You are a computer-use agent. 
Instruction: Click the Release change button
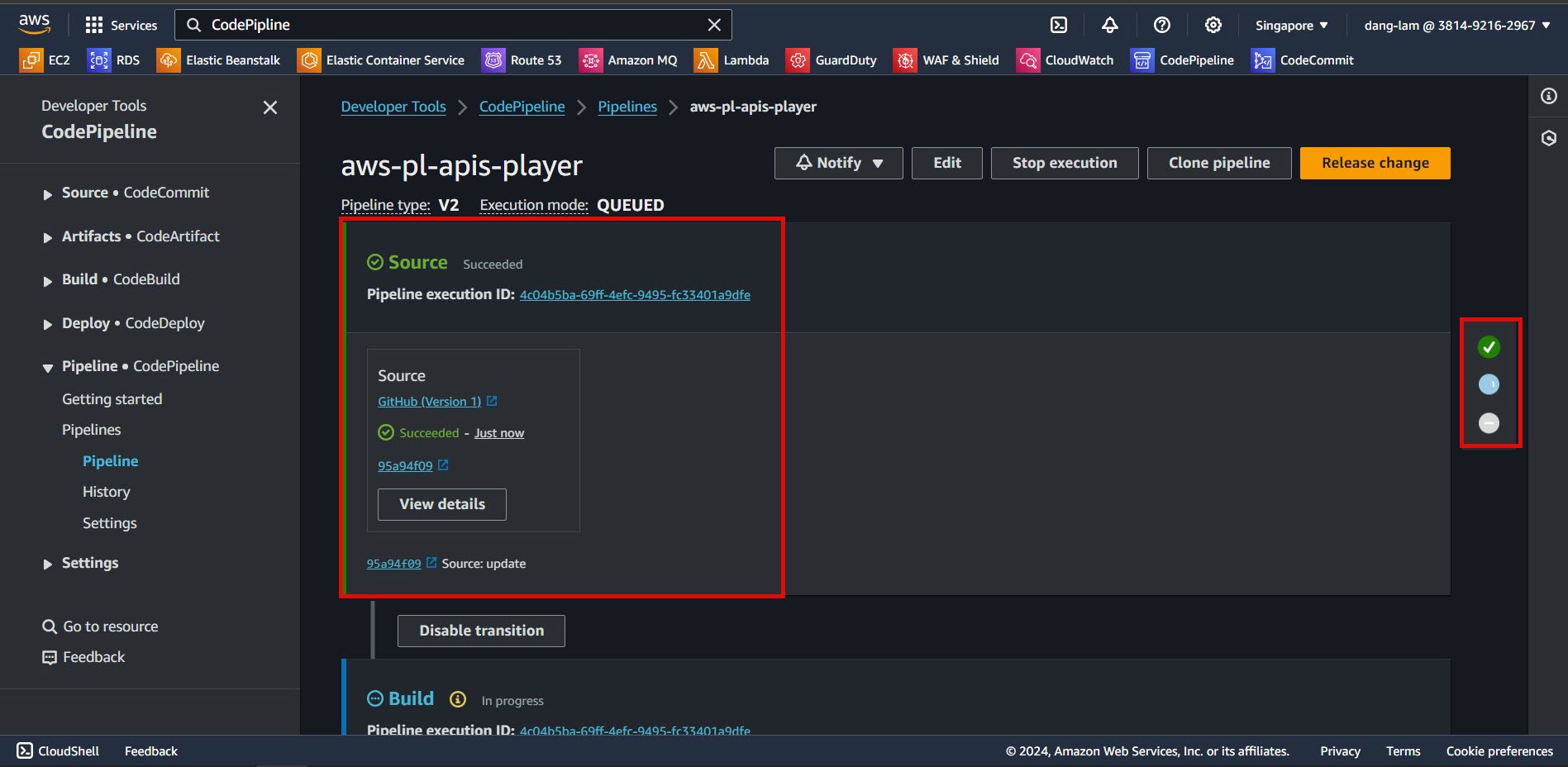pyautogui.click(x=1375, y=163)
